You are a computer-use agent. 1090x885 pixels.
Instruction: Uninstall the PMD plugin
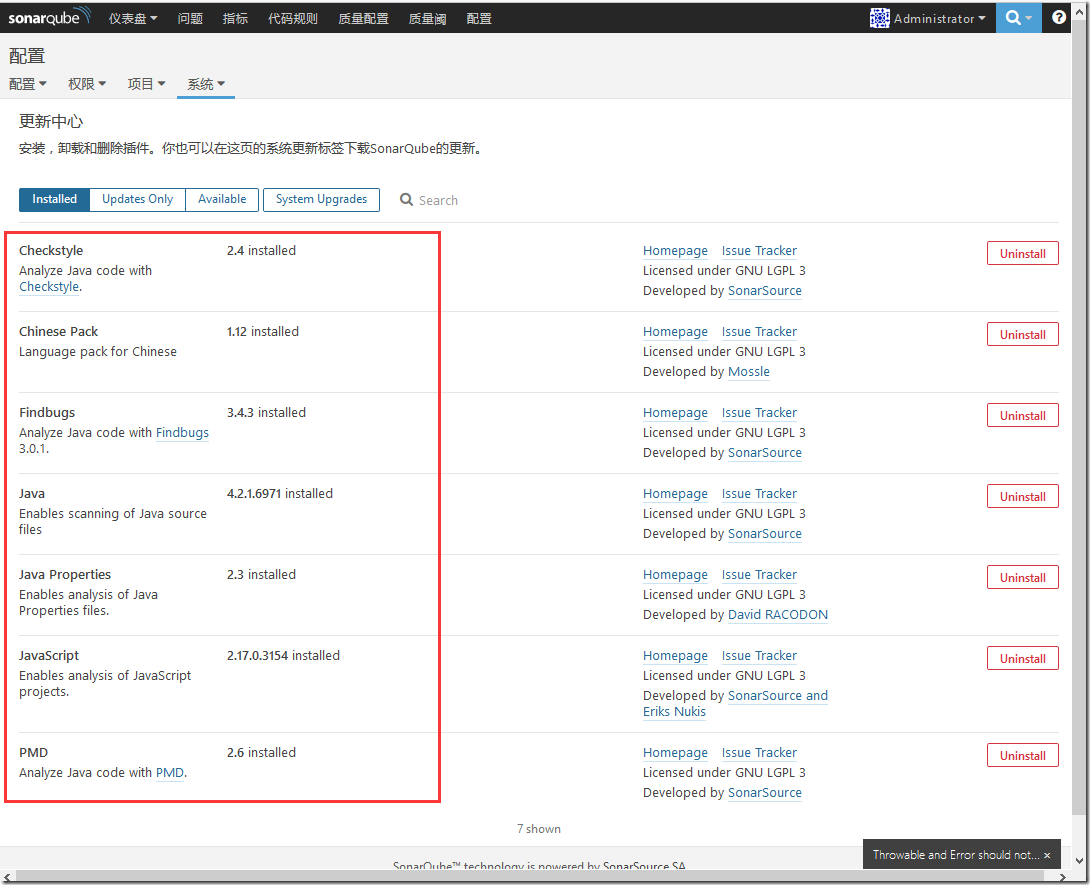(1023, 755)
